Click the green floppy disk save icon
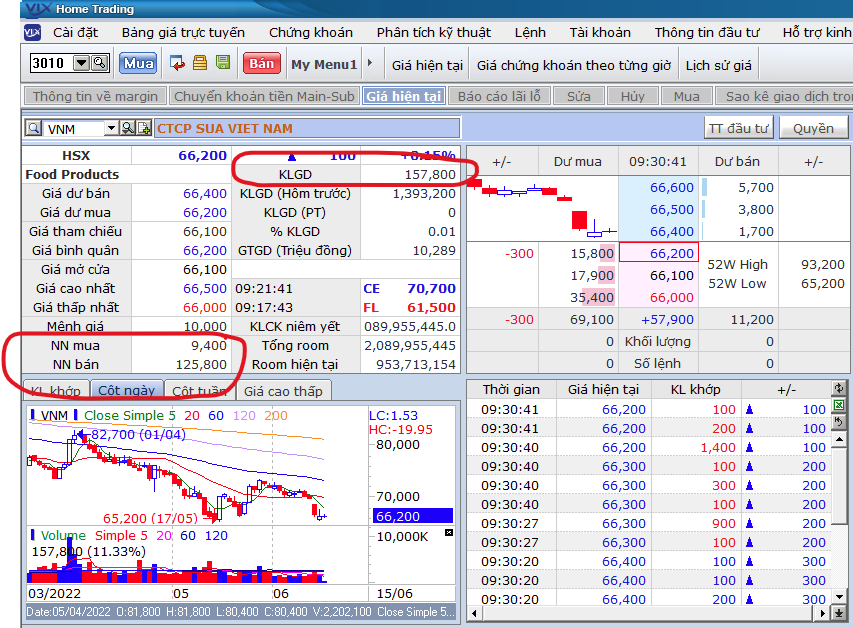Image resolution: width=853 pixels, height=628 pixels. click(223, 62)
